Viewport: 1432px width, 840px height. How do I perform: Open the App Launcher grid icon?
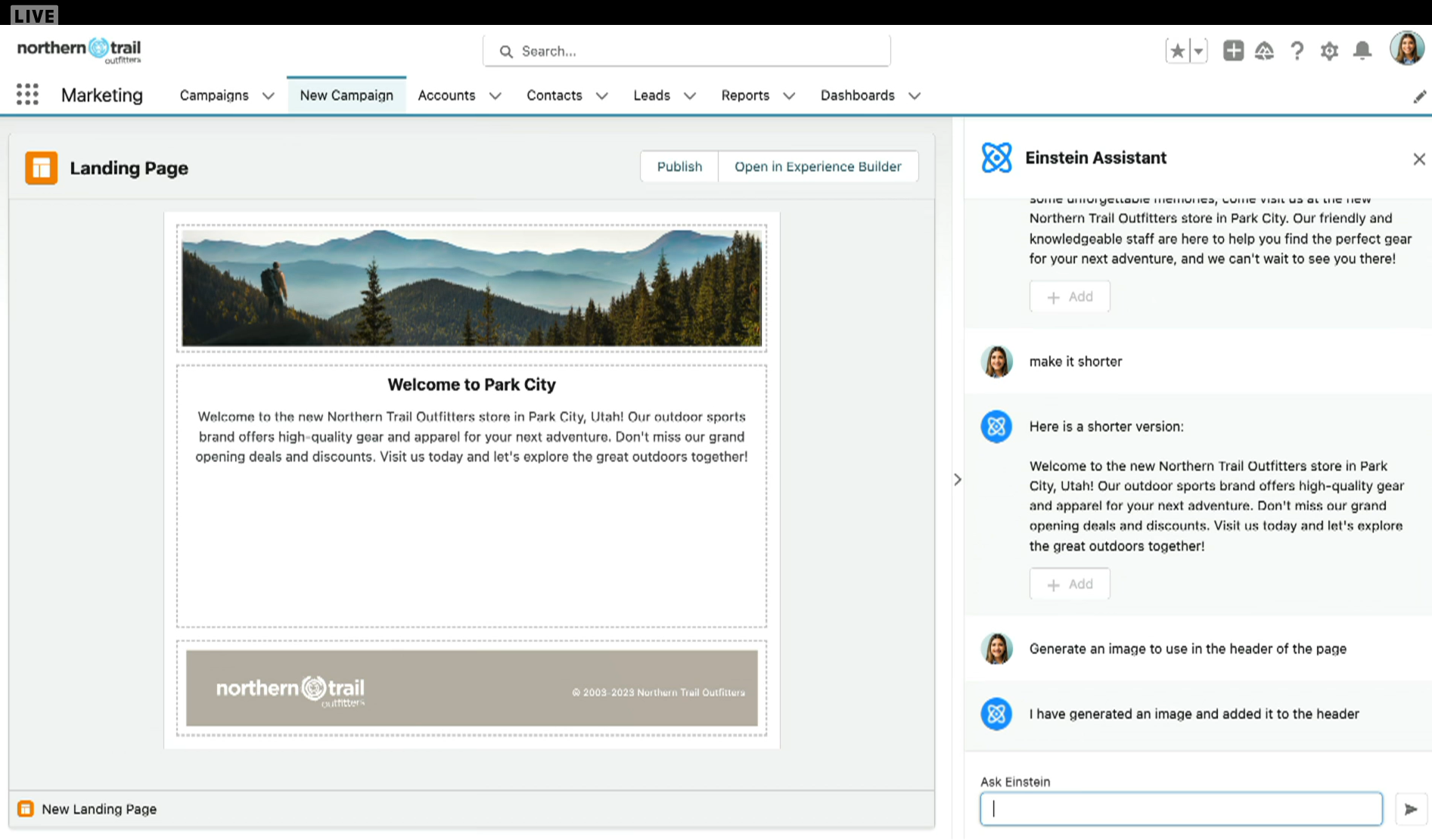27,95
